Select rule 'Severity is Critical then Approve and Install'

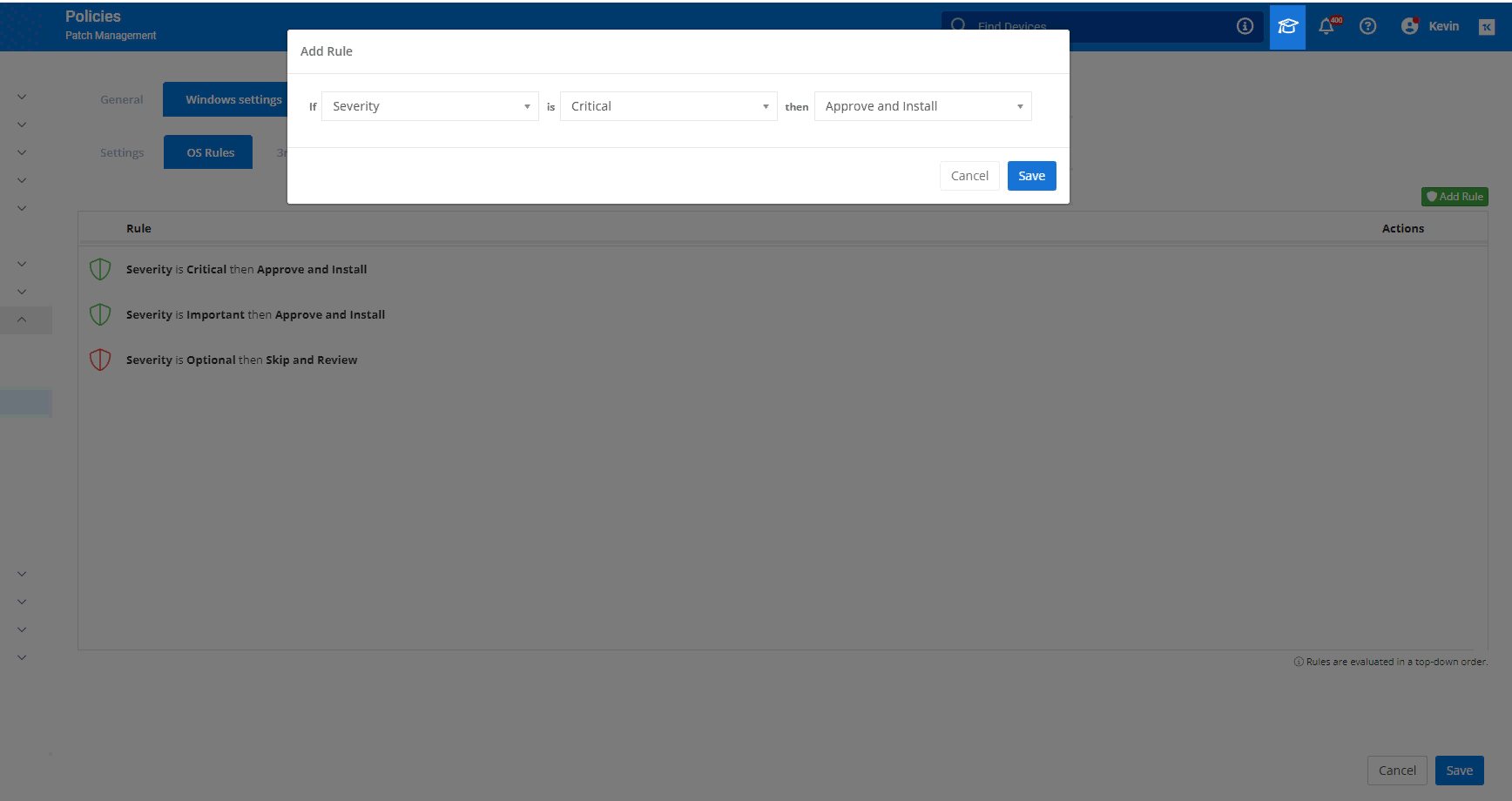pos(246,270)
